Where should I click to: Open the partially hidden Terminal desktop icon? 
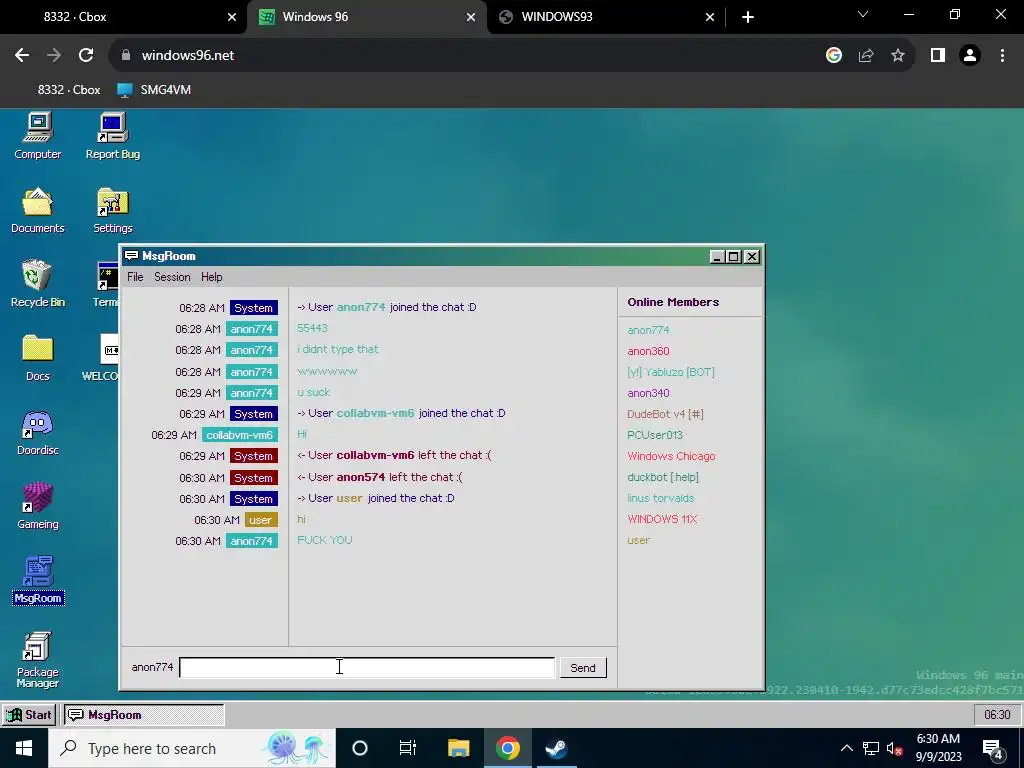(107, 284)
